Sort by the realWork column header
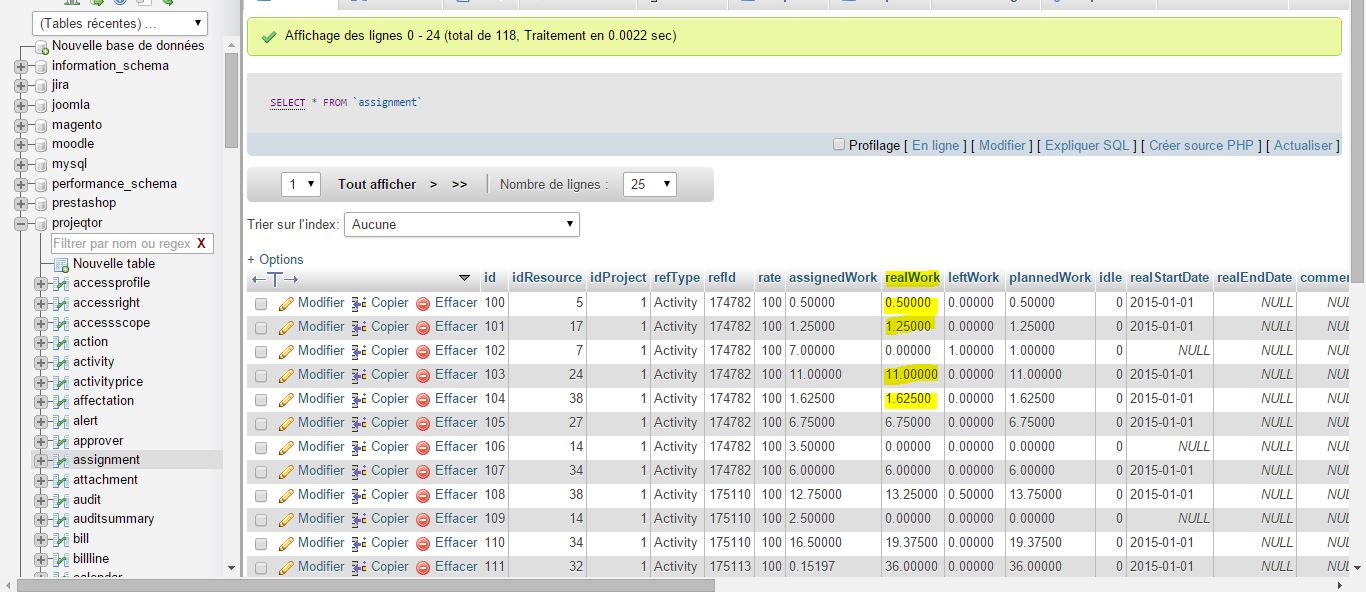This screenshot has height=592, width=1366. tap(912, 277)
